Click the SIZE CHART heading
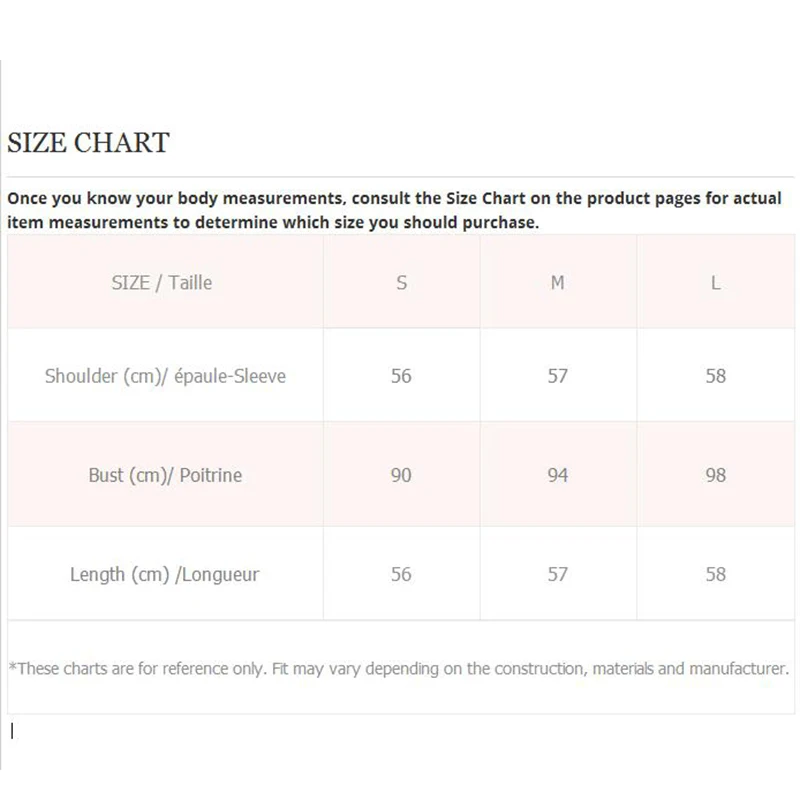 [x=88, y=143]
